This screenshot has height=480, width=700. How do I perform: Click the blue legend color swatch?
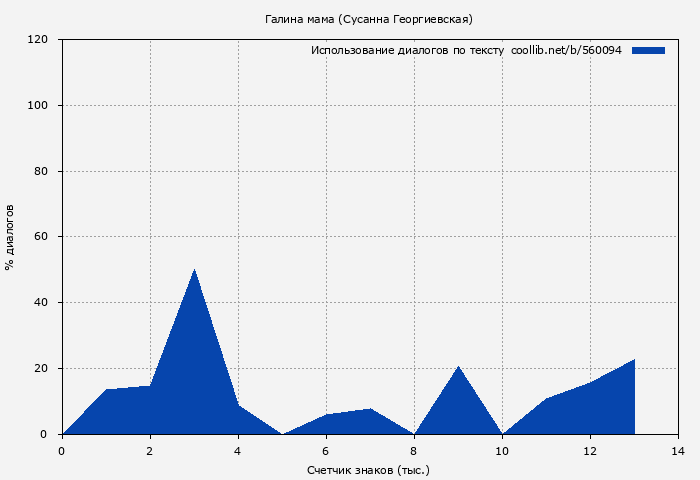coord(648,50)
